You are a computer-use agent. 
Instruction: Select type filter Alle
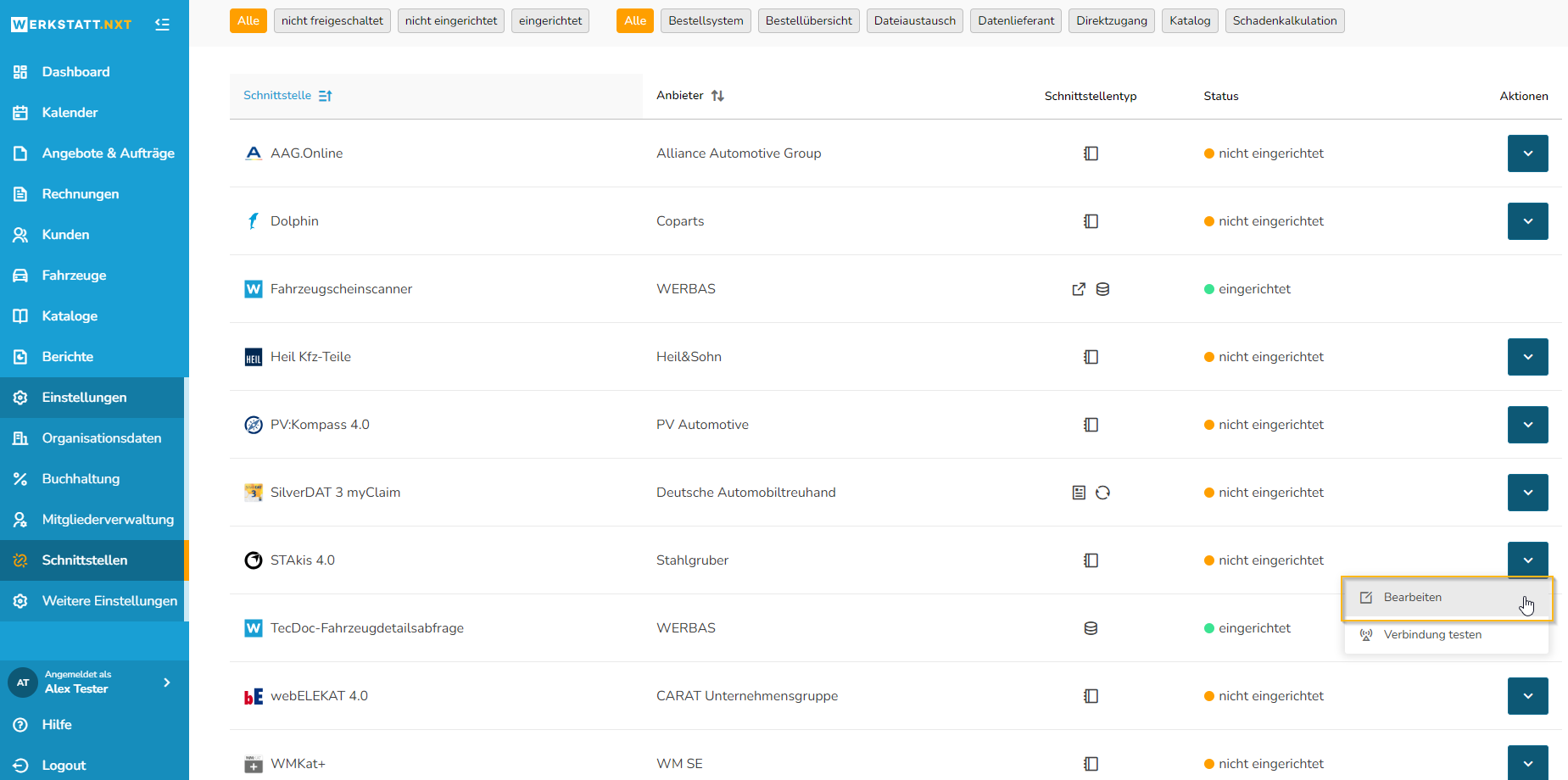click(x=635, y=21)
